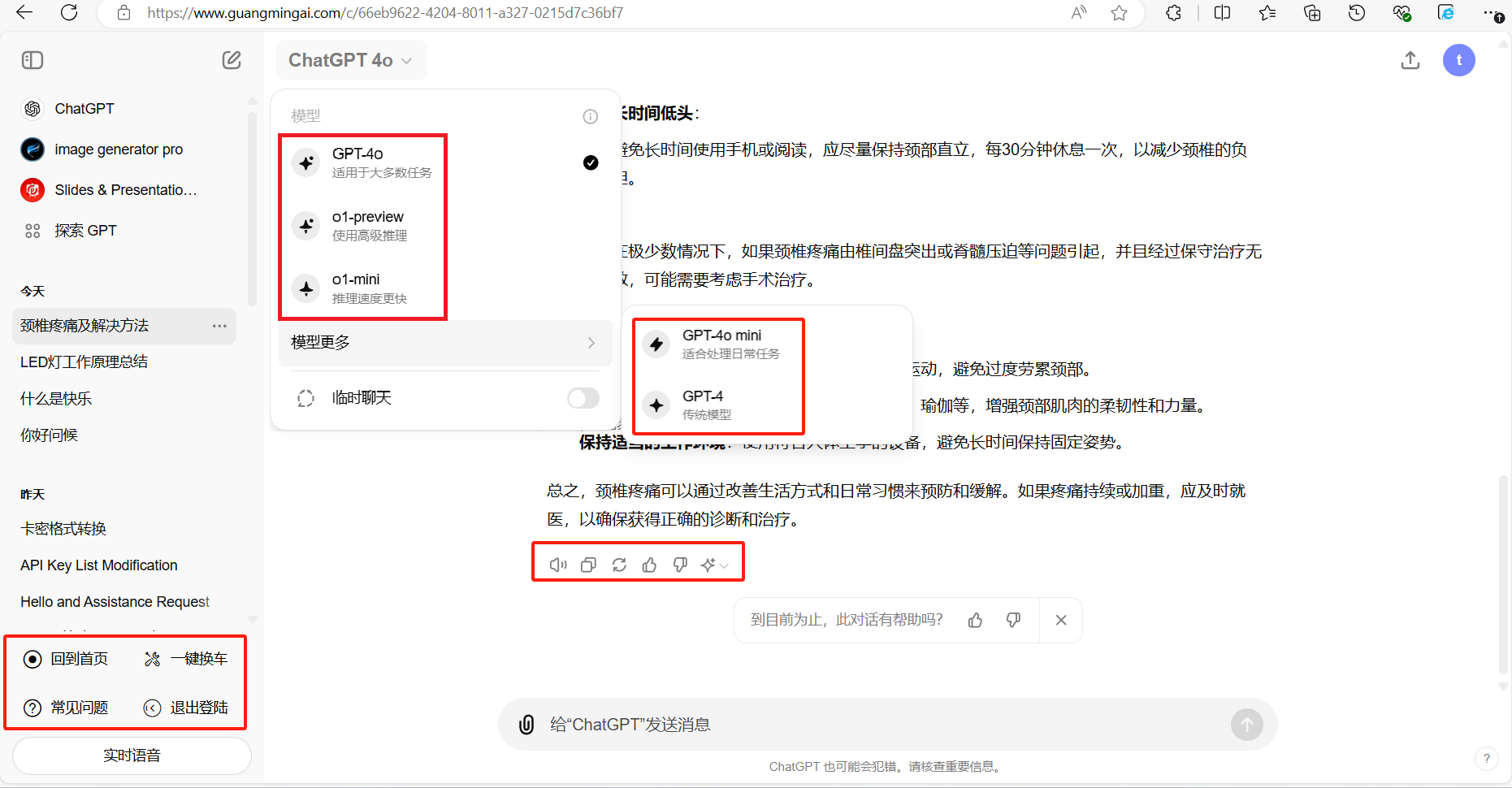Viewport: 1512px width, 788px height.
Task: Dismiss the conversation feedback prompt
Action: 1061,620
